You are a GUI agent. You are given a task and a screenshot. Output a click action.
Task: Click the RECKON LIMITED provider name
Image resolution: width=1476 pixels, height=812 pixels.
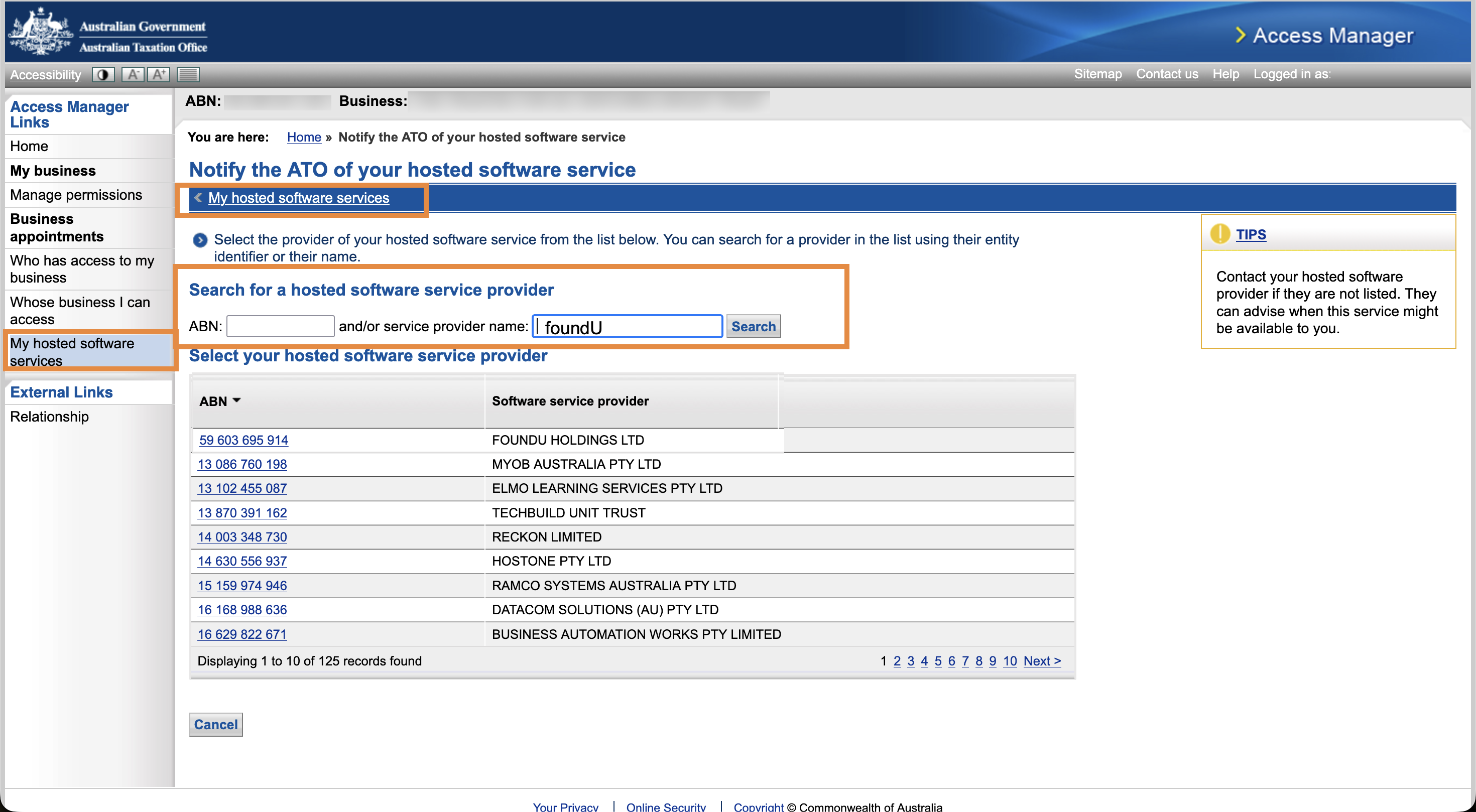547,536
